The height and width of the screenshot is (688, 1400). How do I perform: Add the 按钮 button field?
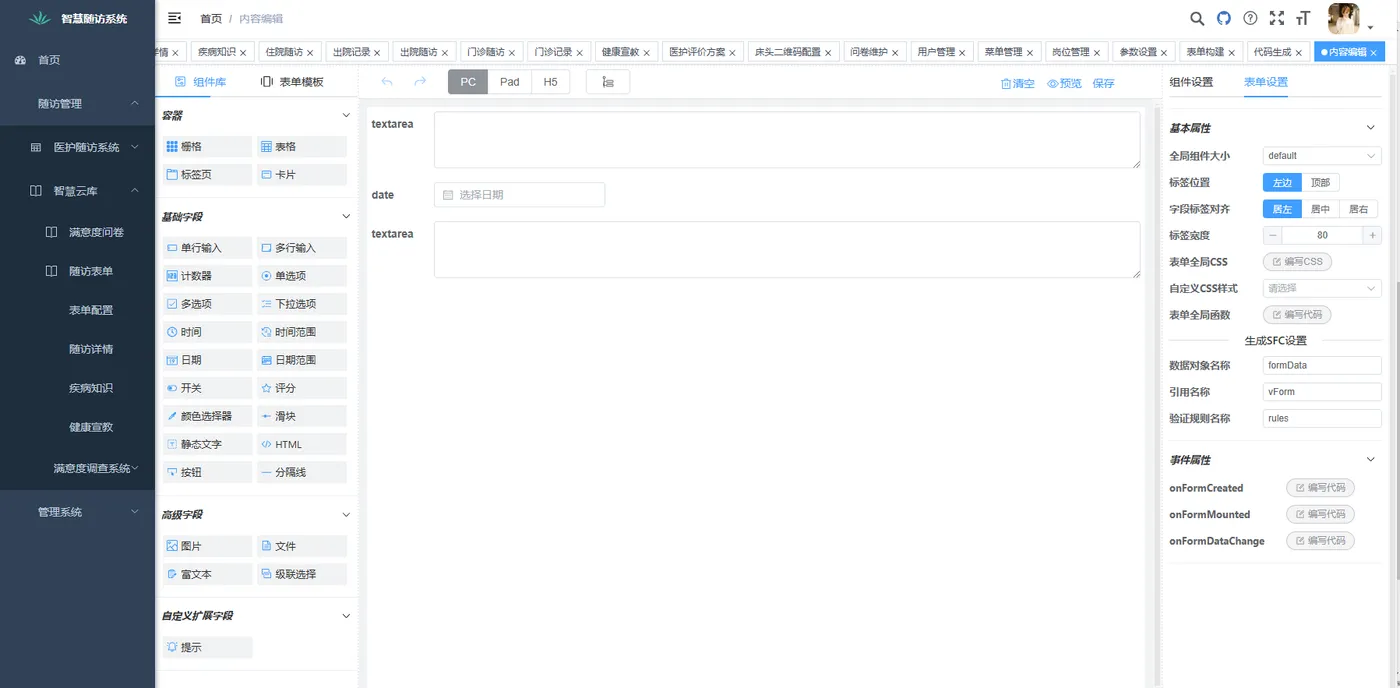(208, 472)
